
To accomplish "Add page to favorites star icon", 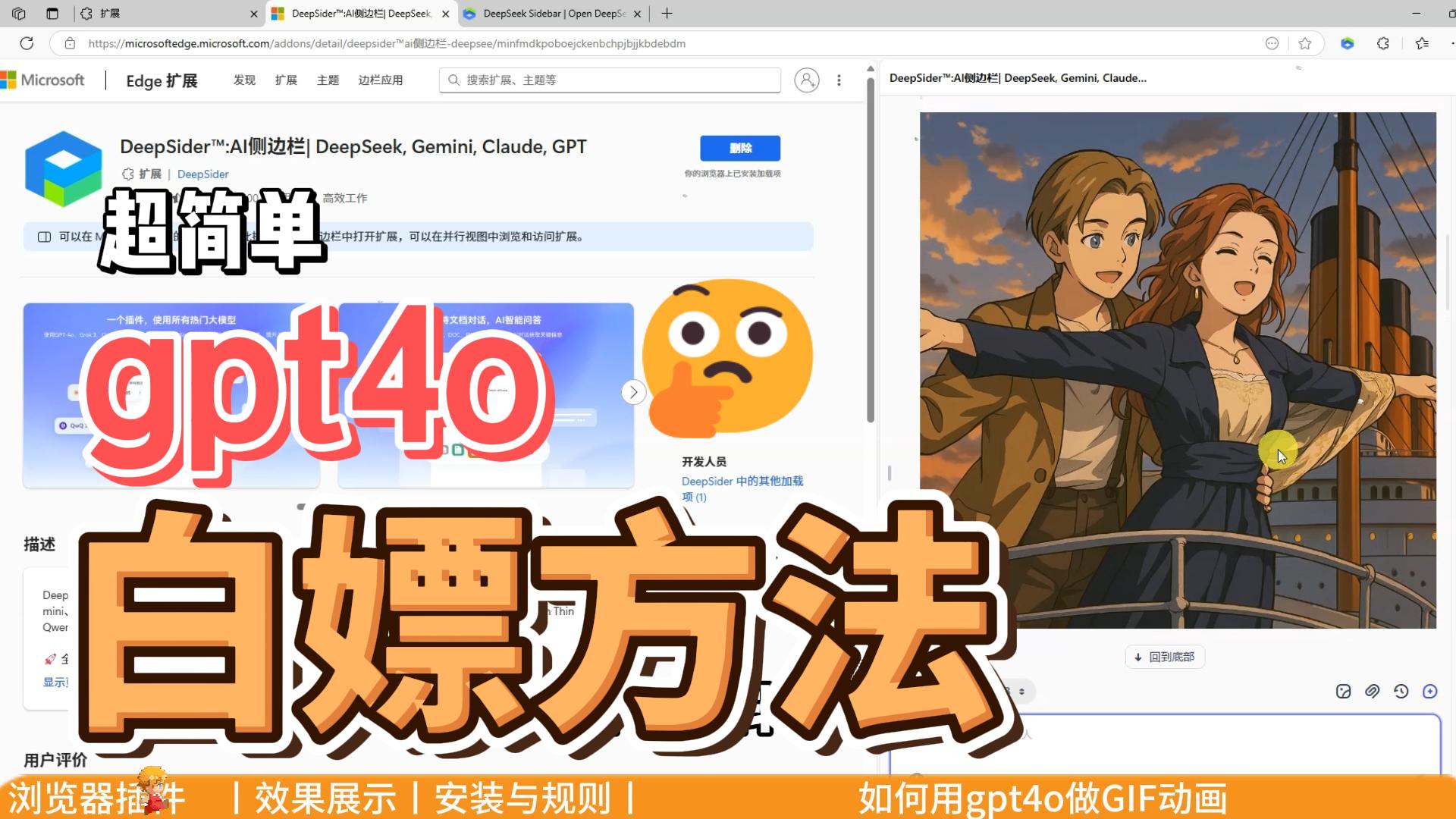I will [x=1304, y=43].
